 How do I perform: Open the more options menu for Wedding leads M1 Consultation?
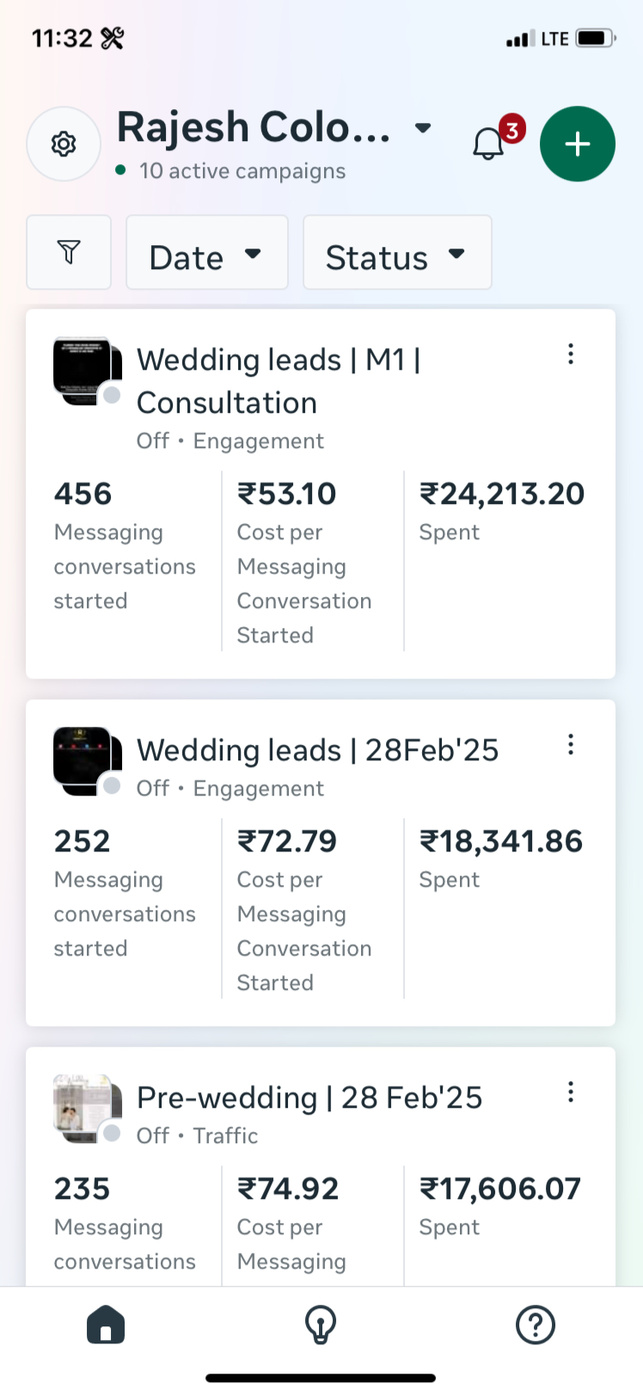(x=570, y=354)
